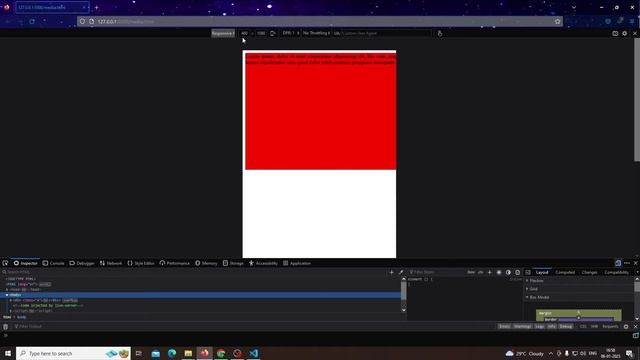Expand the head element in markup
Image resolution: width=640 pixels, height=360 pixels.
tap(7, 289)
